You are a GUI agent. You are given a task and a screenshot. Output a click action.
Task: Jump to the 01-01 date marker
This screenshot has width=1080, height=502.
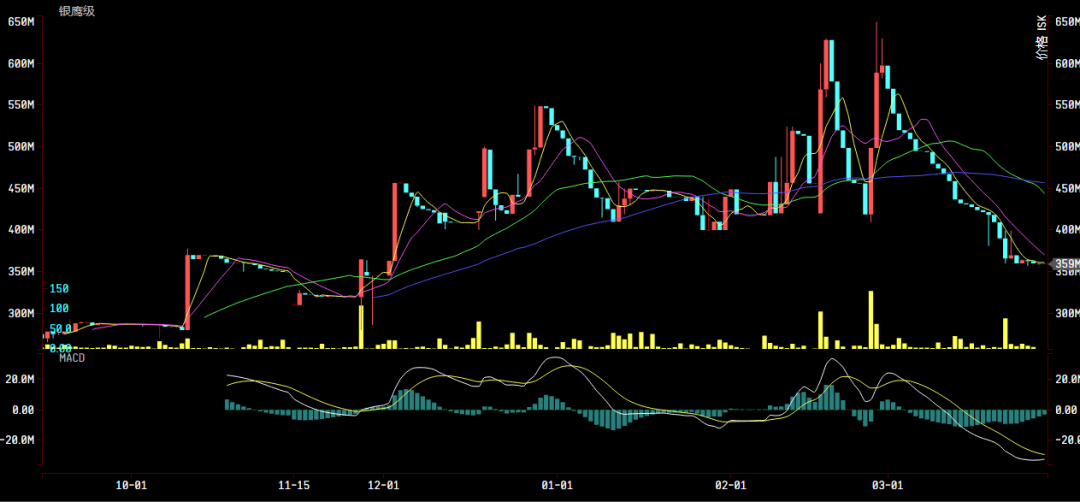(x=556, y=485)
